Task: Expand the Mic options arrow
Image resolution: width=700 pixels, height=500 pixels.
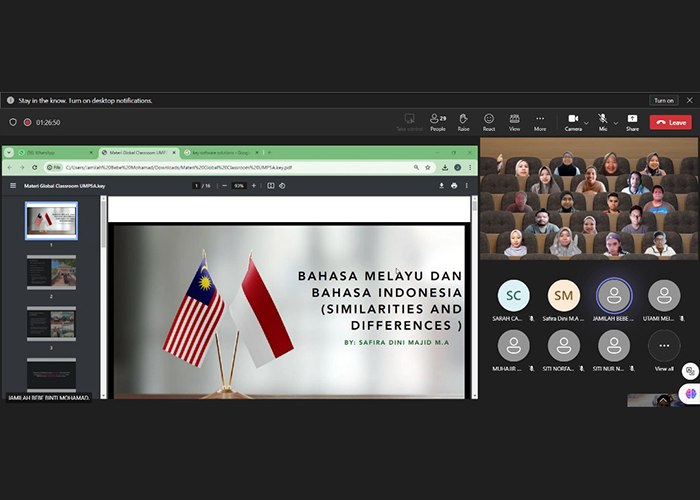Action: [616, 123]
